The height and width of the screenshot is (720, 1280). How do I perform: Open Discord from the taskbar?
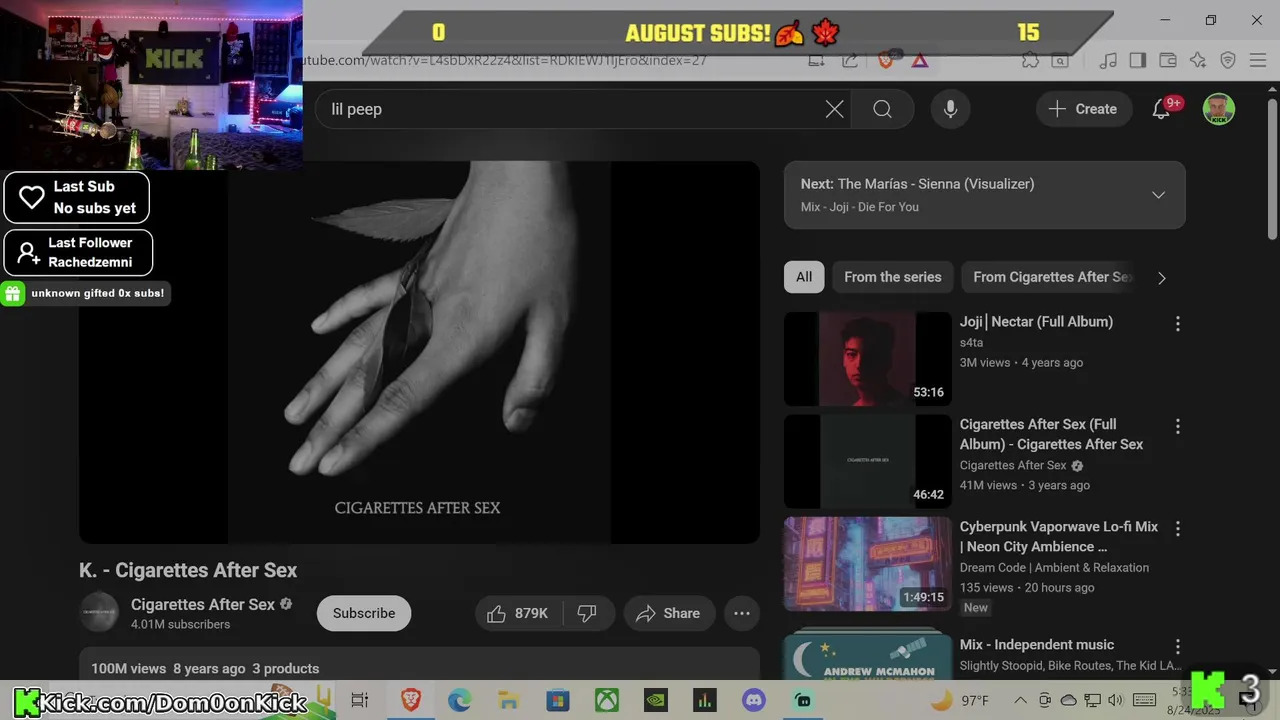coord(754,700)
